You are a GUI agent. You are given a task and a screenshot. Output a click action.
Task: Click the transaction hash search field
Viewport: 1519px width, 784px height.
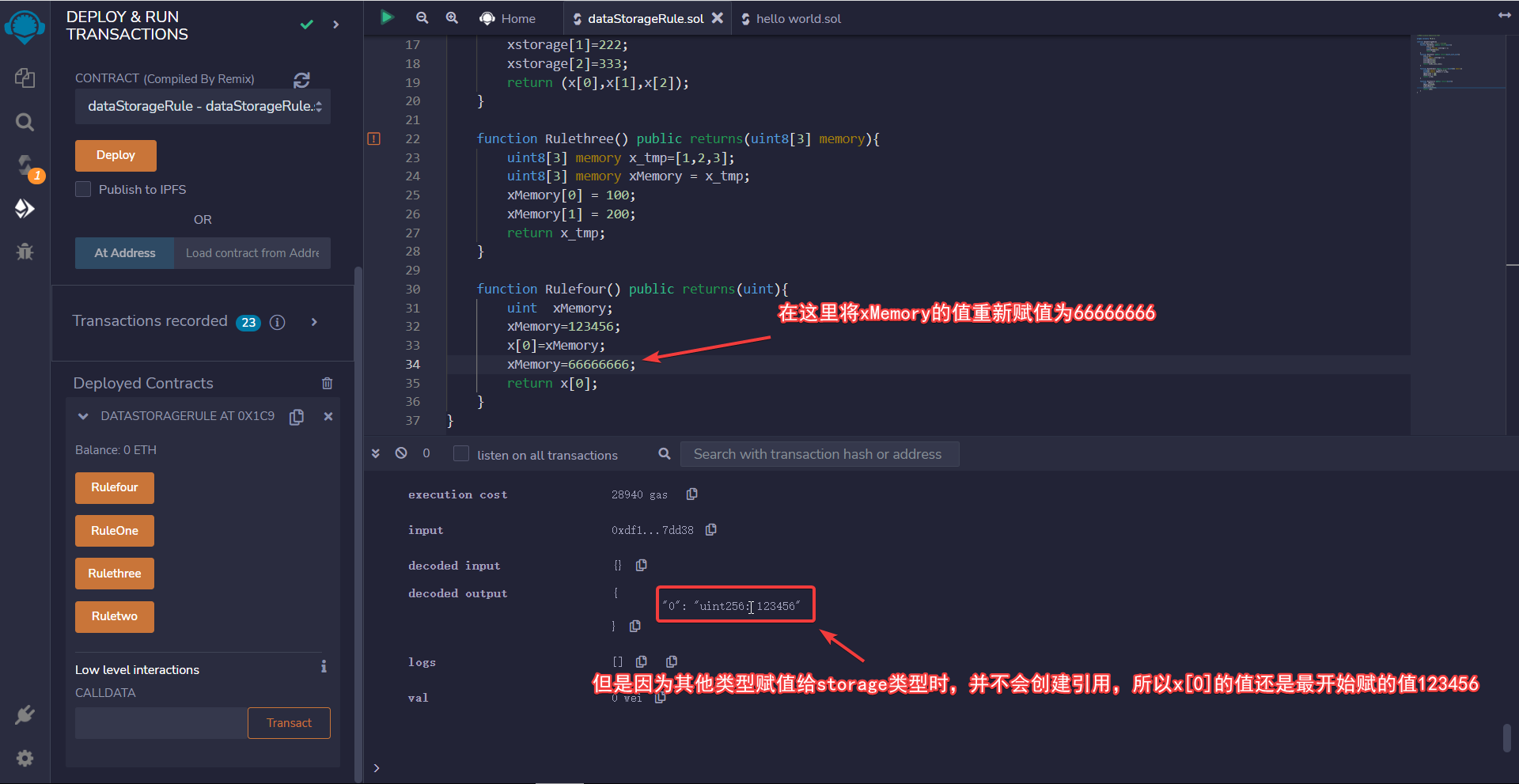coord(818,454)
